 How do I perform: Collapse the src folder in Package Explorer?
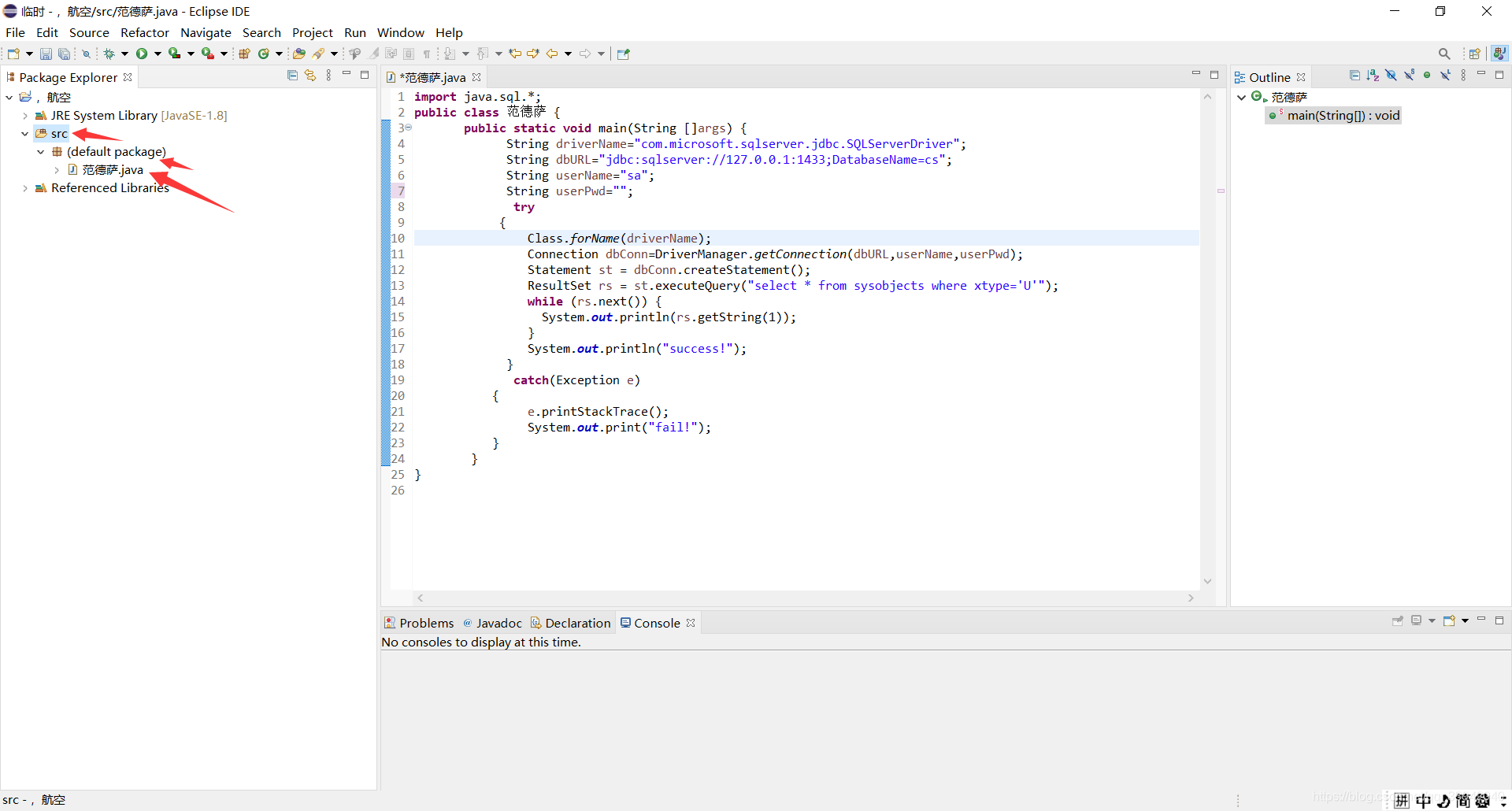click(25, 134)
